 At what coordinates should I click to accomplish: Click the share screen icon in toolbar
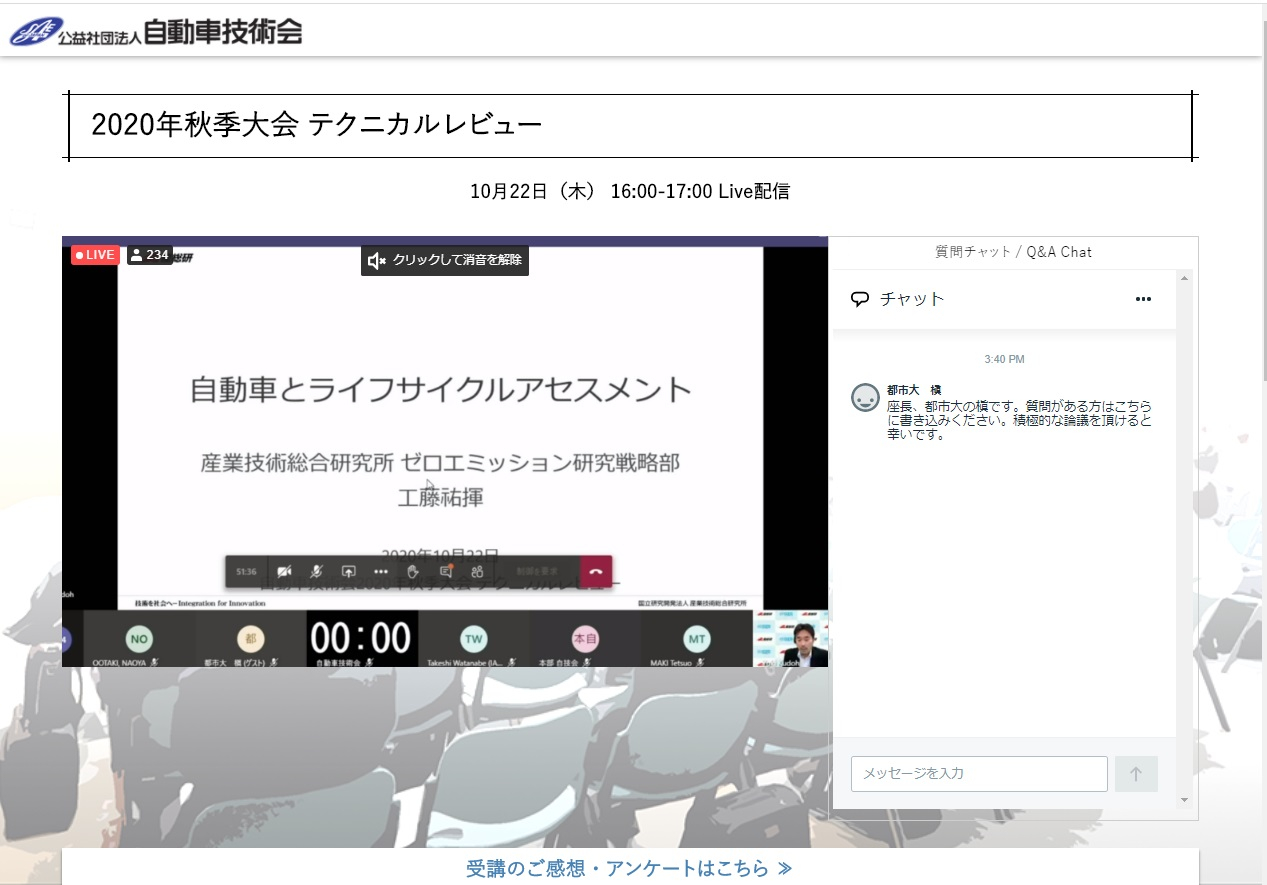(348, 571)
